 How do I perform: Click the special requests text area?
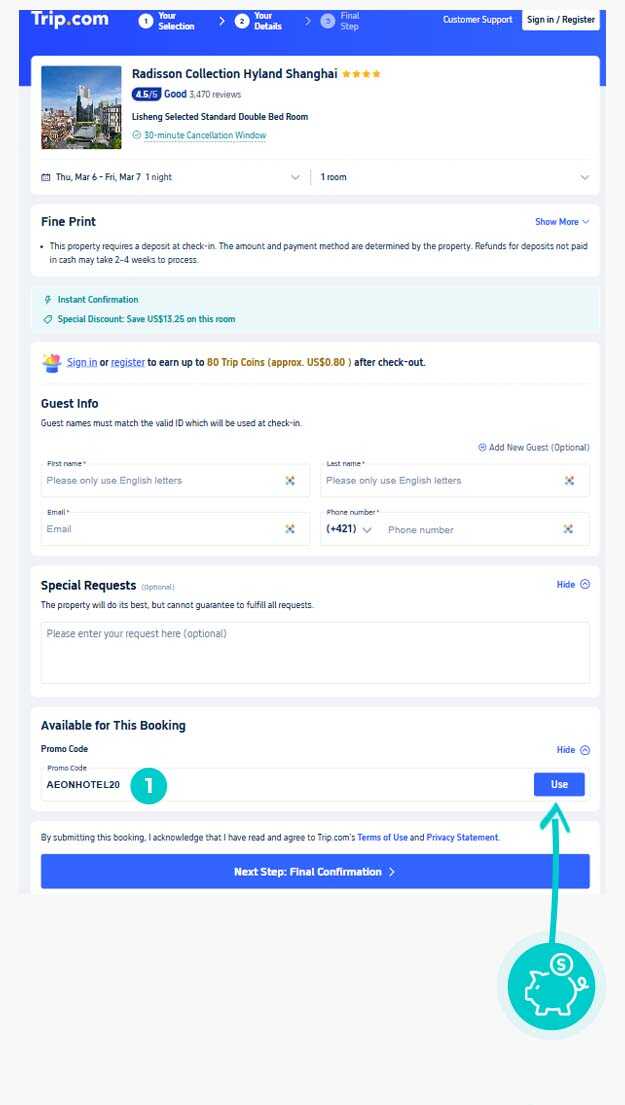(315, 652)
